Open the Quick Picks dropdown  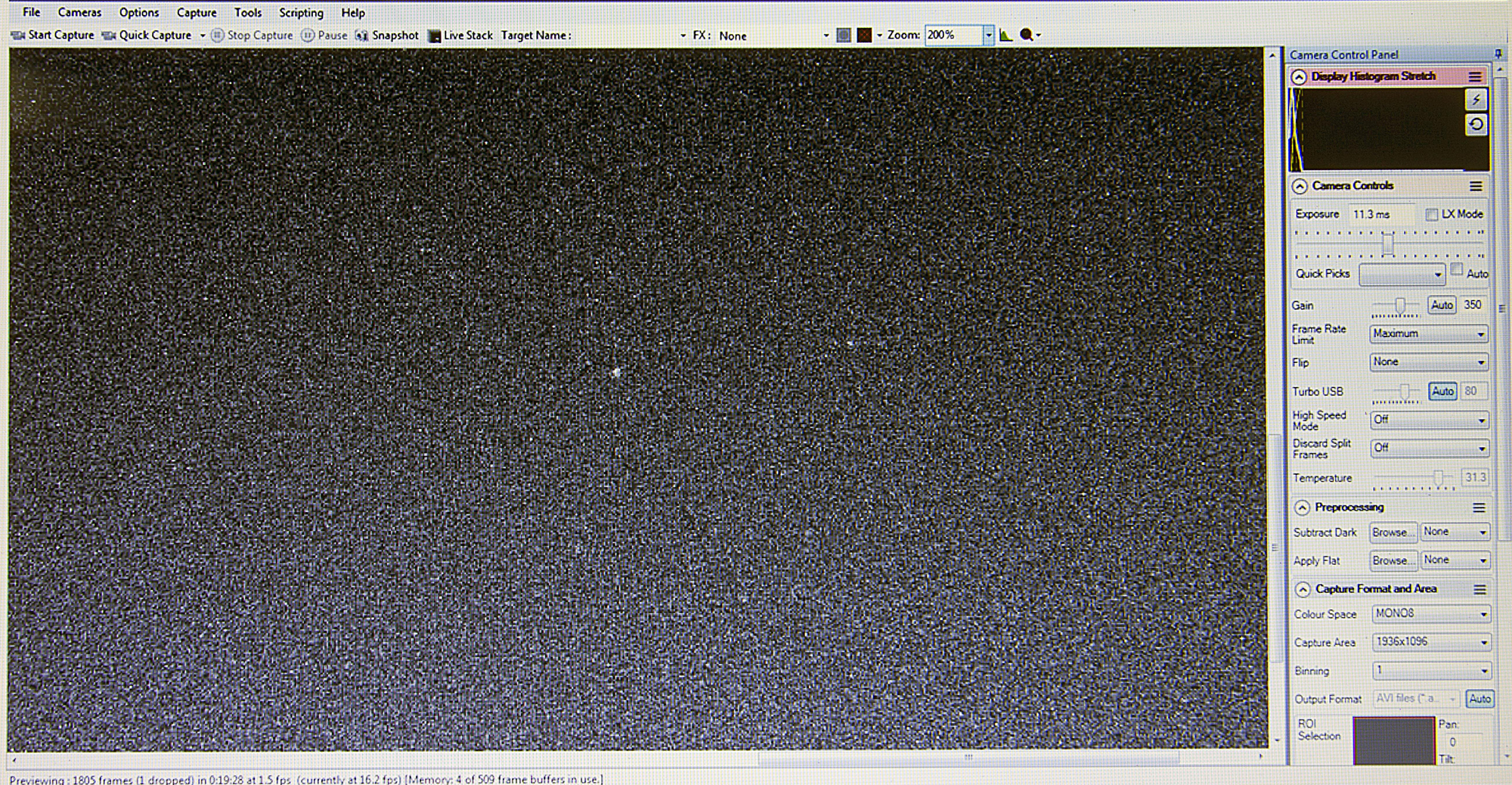pos(1402,275)
